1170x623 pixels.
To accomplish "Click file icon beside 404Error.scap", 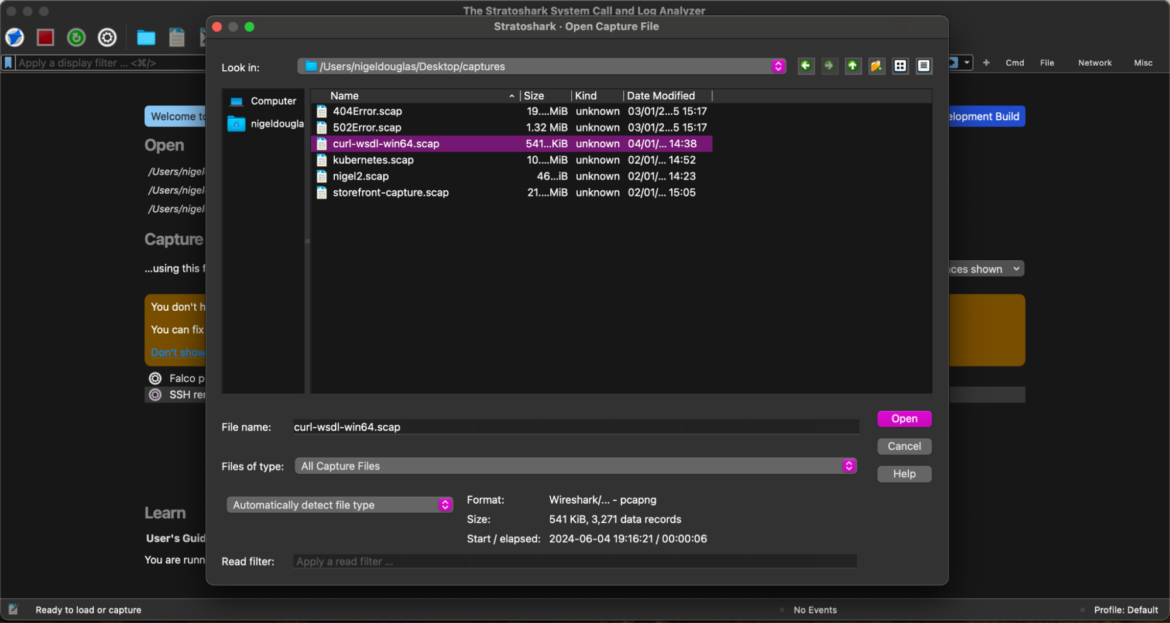I will [x=322, y=111].
